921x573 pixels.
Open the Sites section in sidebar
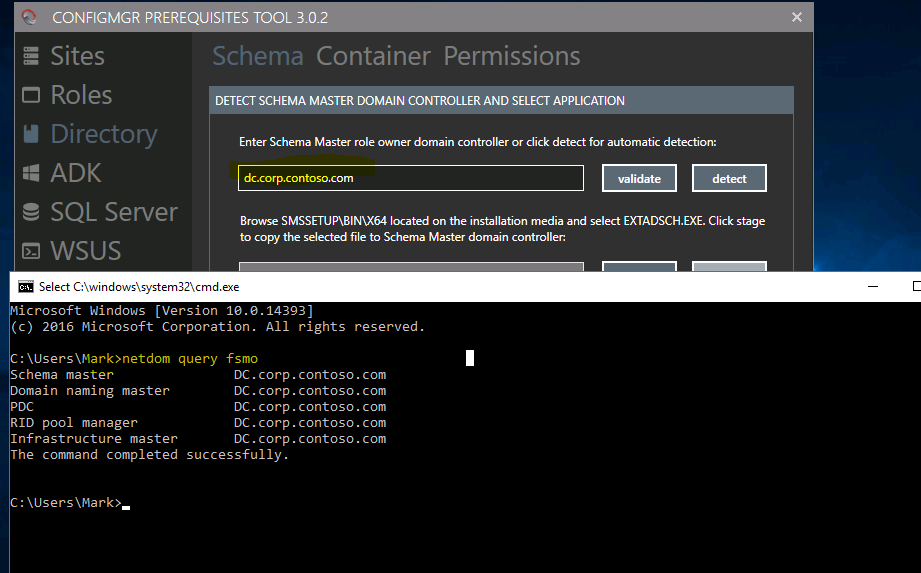(x=77, y=56)
